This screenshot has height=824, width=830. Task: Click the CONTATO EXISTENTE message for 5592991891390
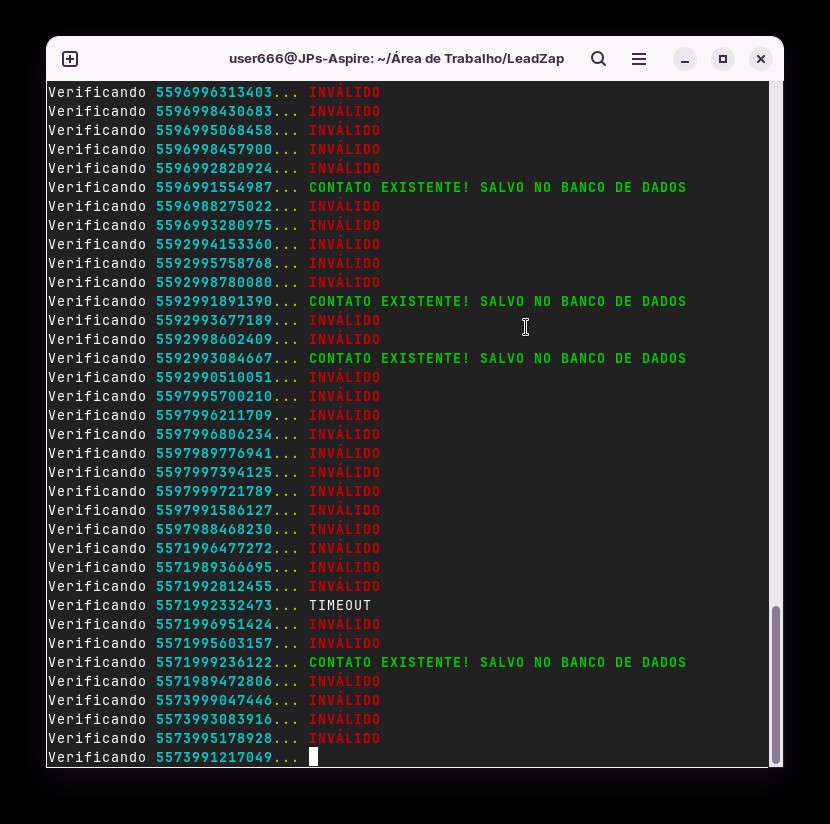tap(497, 302)
